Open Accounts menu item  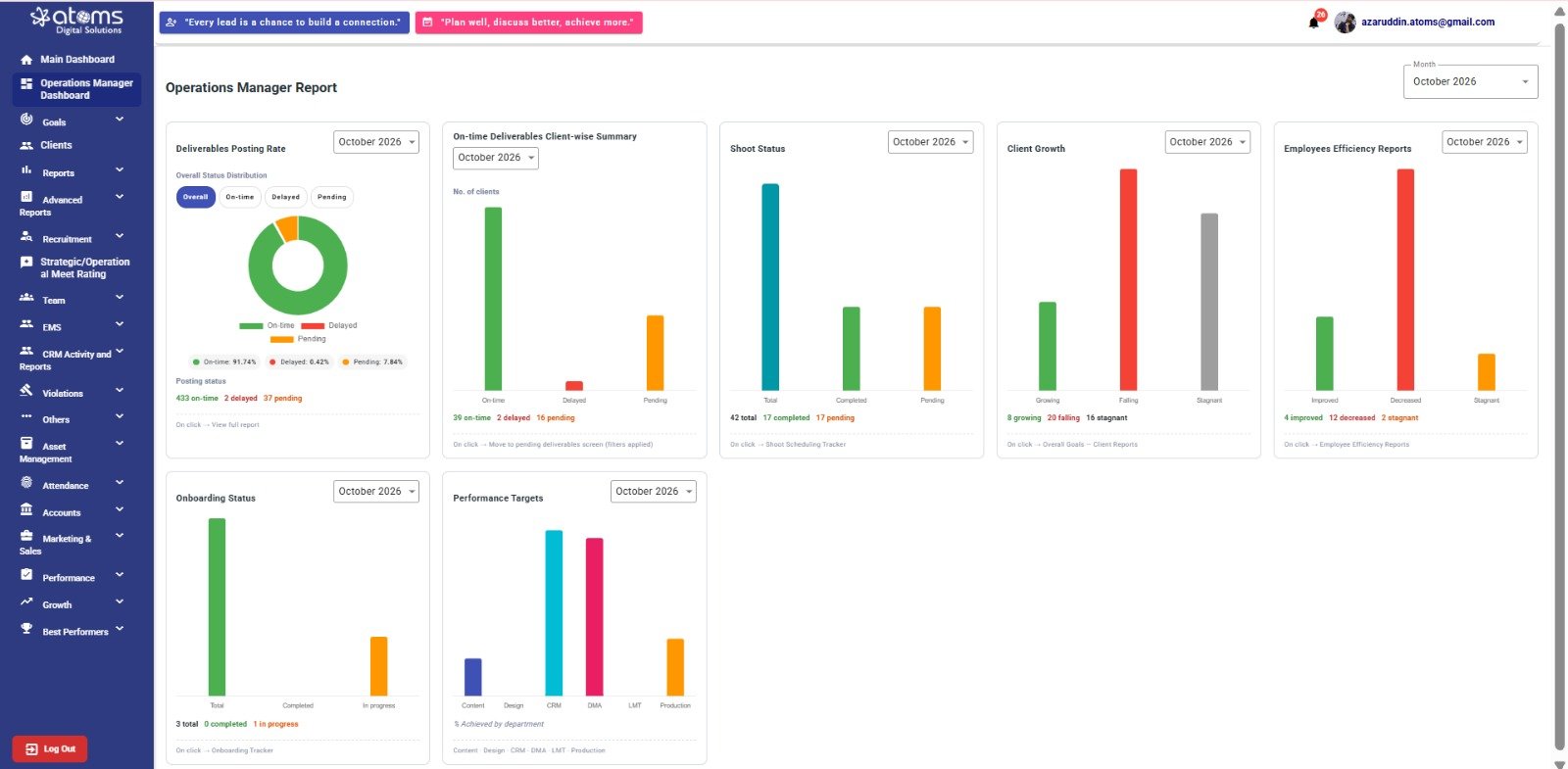tap(76, 512)
